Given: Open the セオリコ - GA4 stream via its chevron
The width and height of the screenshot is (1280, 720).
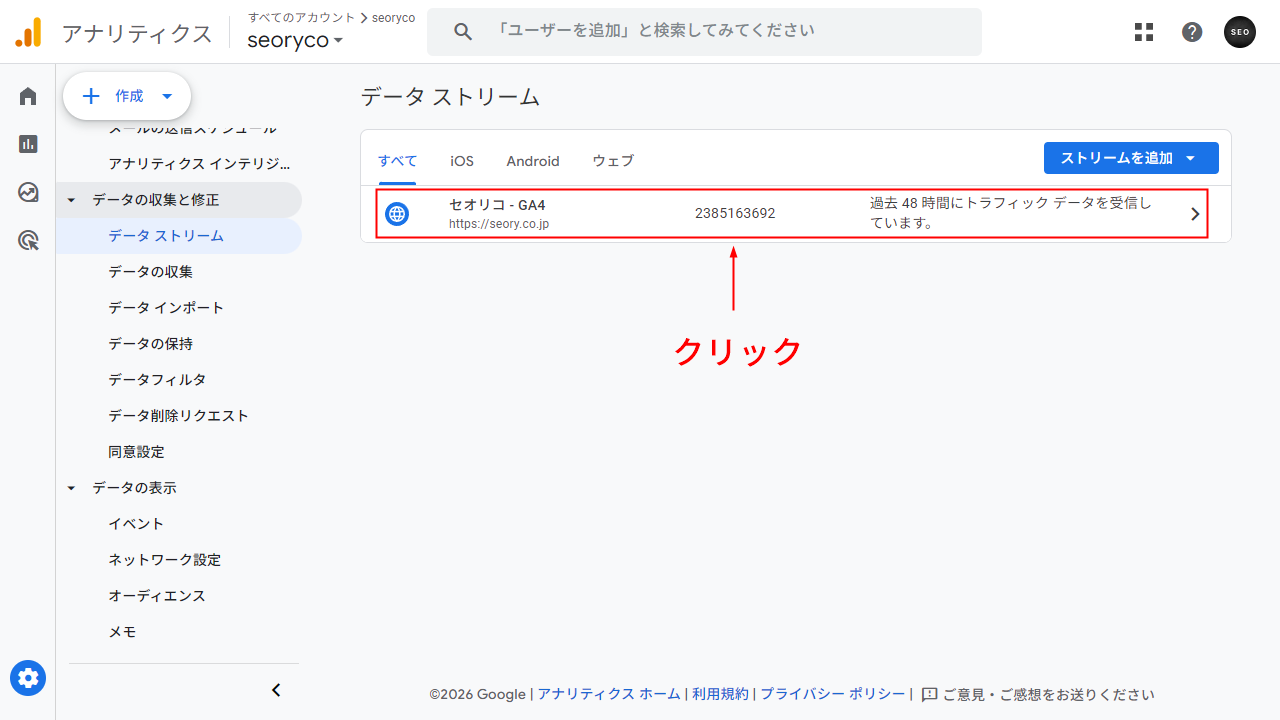Looking at the screenshot, I should click(x=1194, y=213).
